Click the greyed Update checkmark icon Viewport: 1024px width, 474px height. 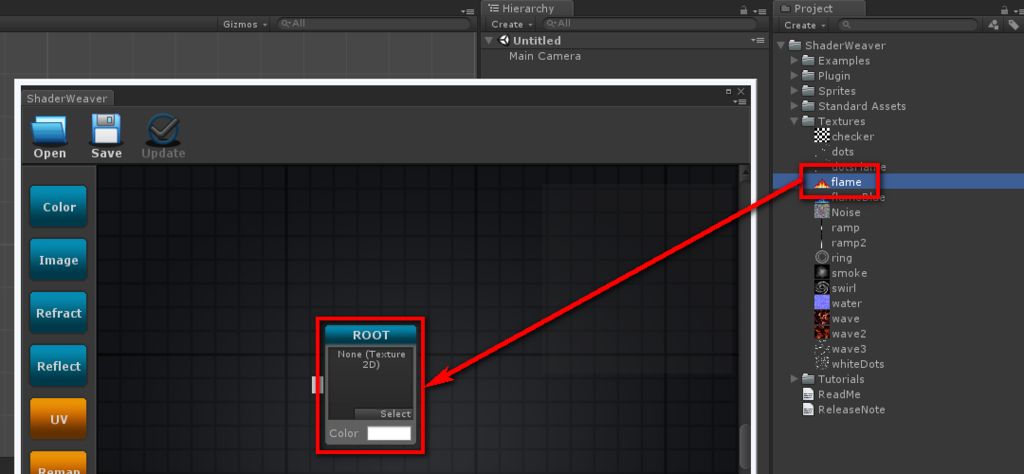pyautogui.click(x=163, y=129)
